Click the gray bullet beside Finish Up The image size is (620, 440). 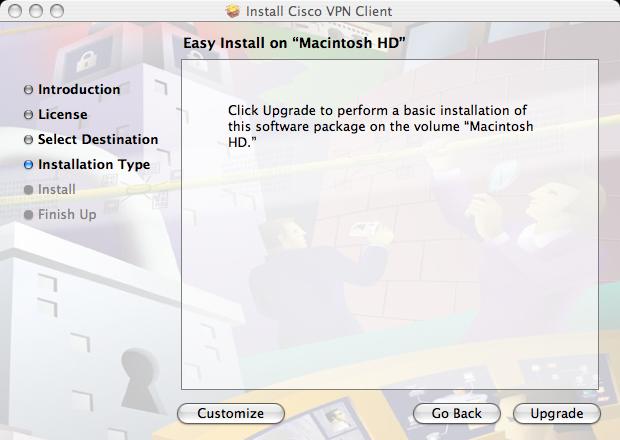pos(28,215)
